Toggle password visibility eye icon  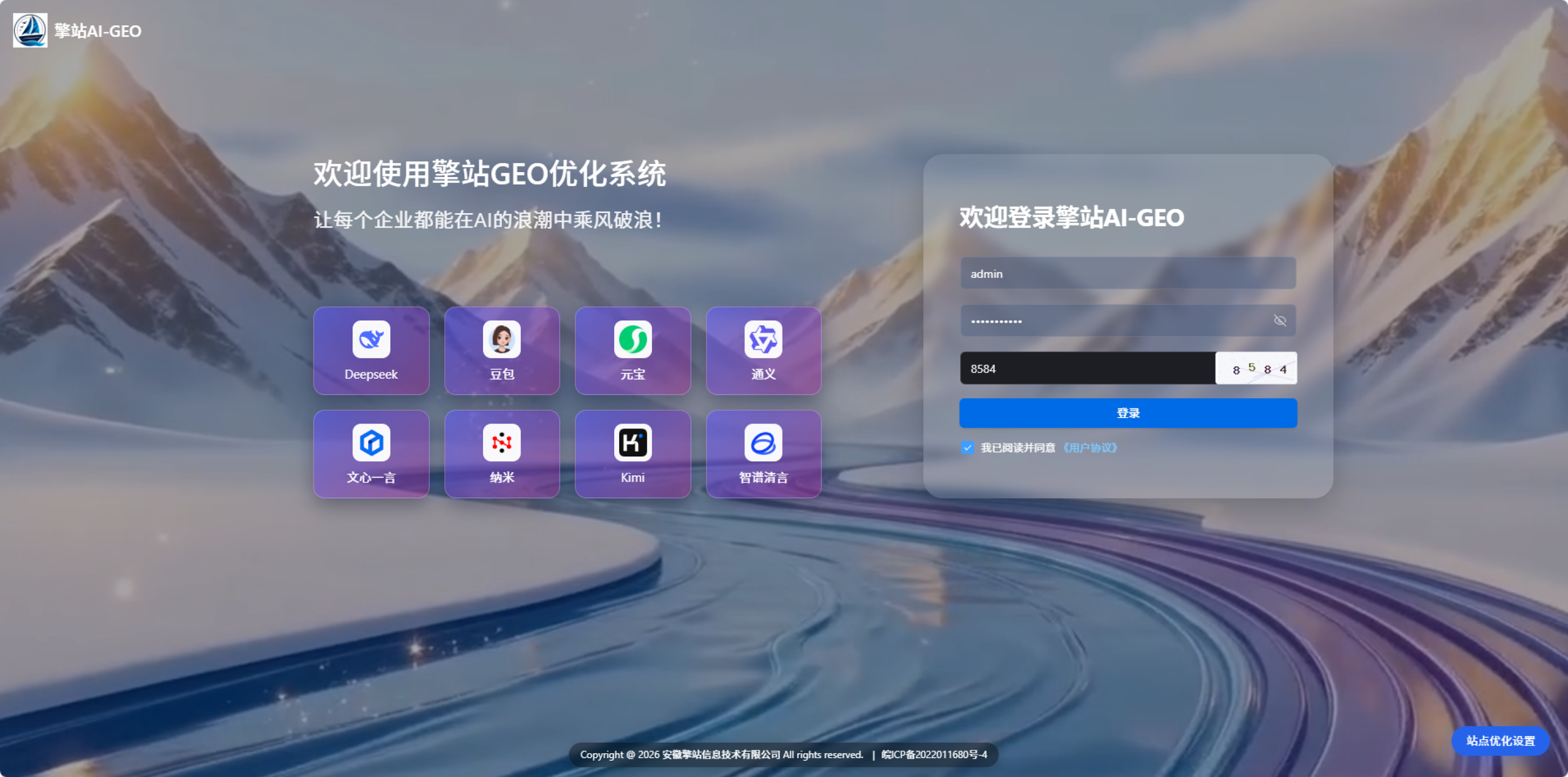[x=1279, y=321]
